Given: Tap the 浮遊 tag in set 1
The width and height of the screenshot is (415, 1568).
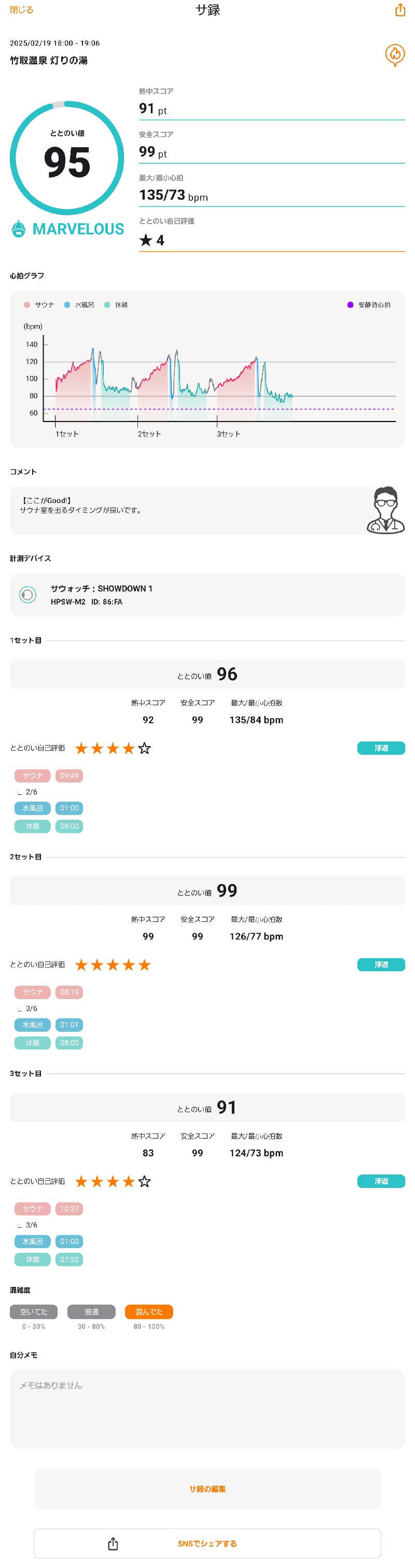Looking at the screenshot, I should pyautogui.click(x=381, y=748).
